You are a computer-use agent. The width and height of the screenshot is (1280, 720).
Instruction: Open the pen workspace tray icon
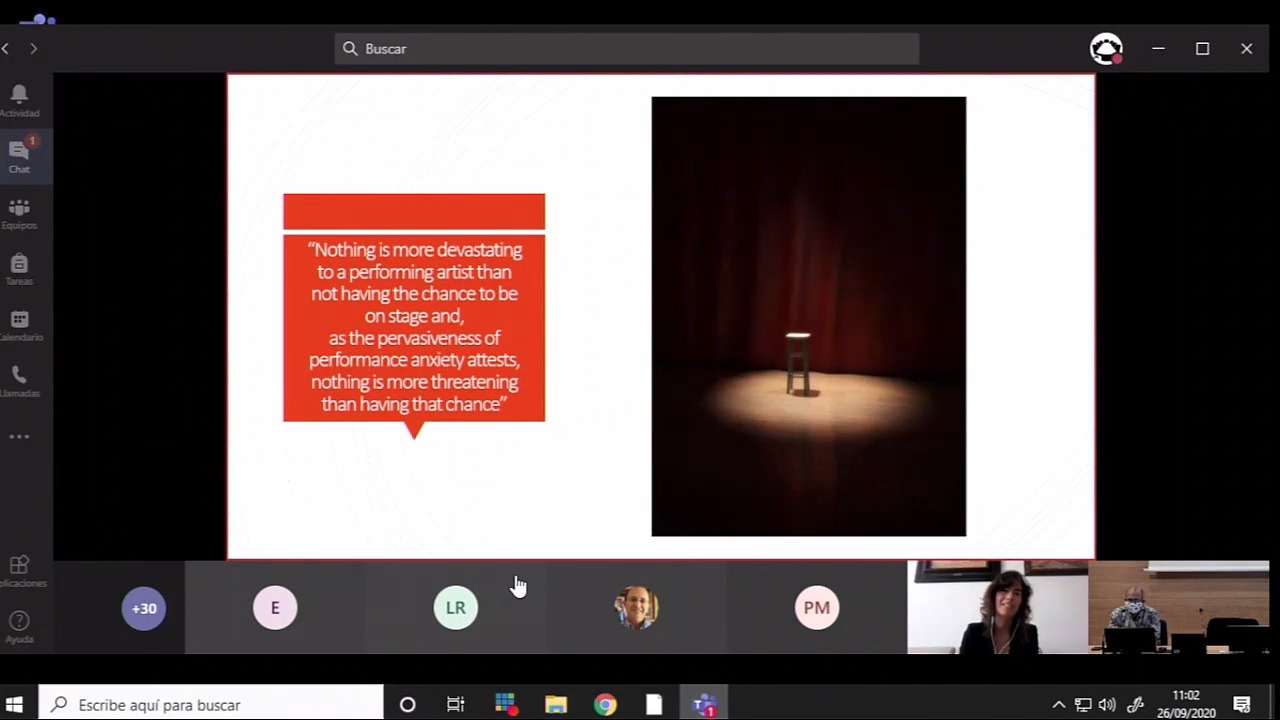pyautogui.click(x=1135, y=705)
